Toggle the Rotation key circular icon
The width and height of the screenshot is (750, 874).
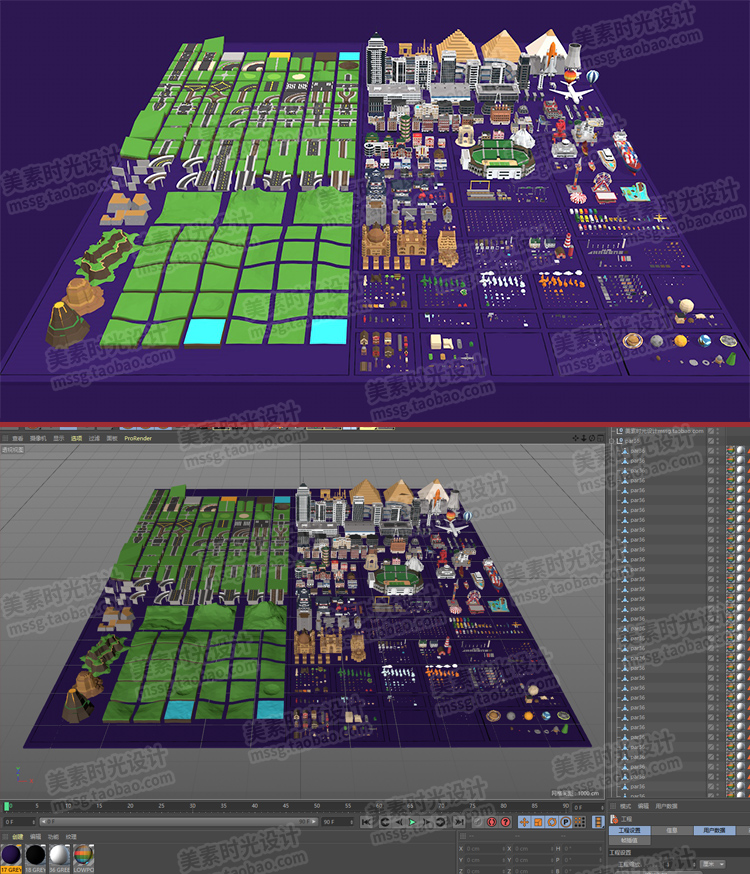552,822
